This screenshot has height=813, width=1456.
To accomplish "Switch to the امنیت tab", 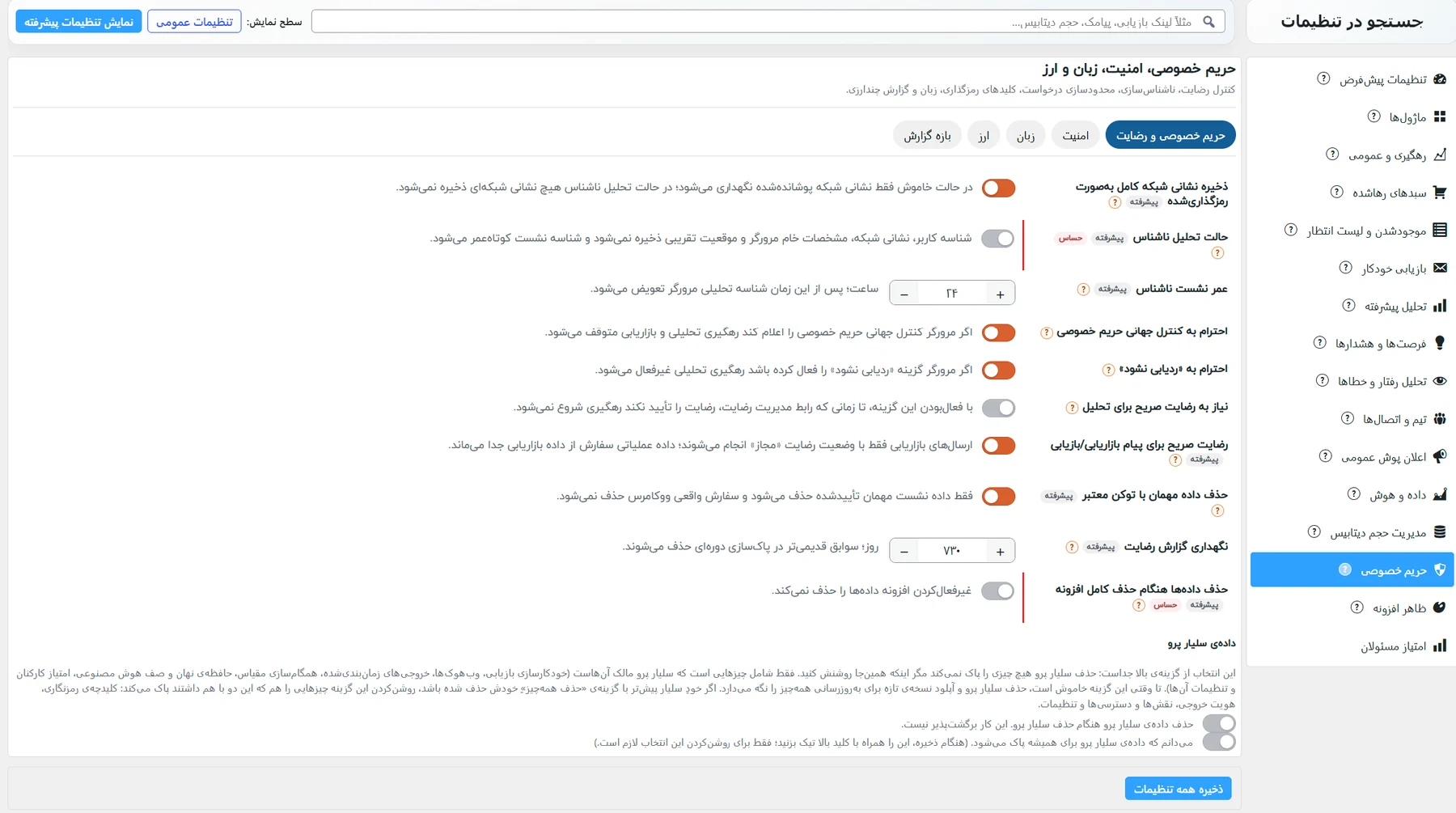I will (1076, 135).
